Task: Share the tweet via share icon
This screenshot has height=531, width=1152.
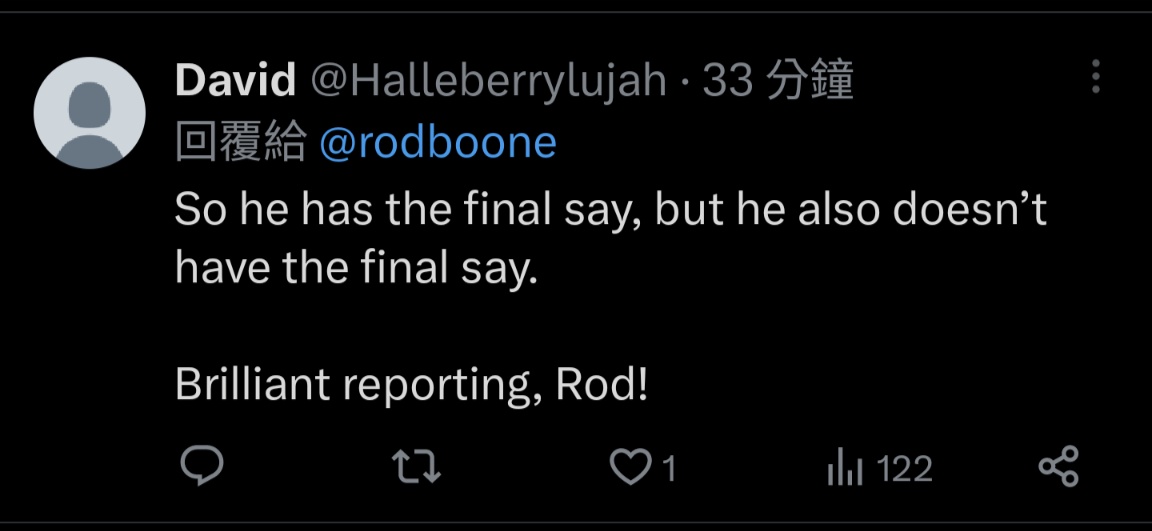Action: 1058,467
